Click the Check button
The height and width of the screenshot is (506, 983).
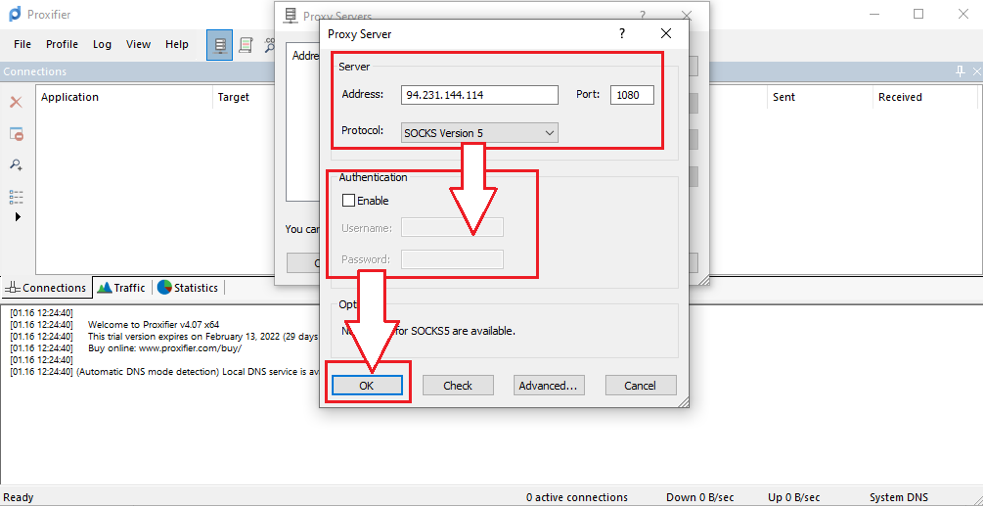(x=458, y=386)
